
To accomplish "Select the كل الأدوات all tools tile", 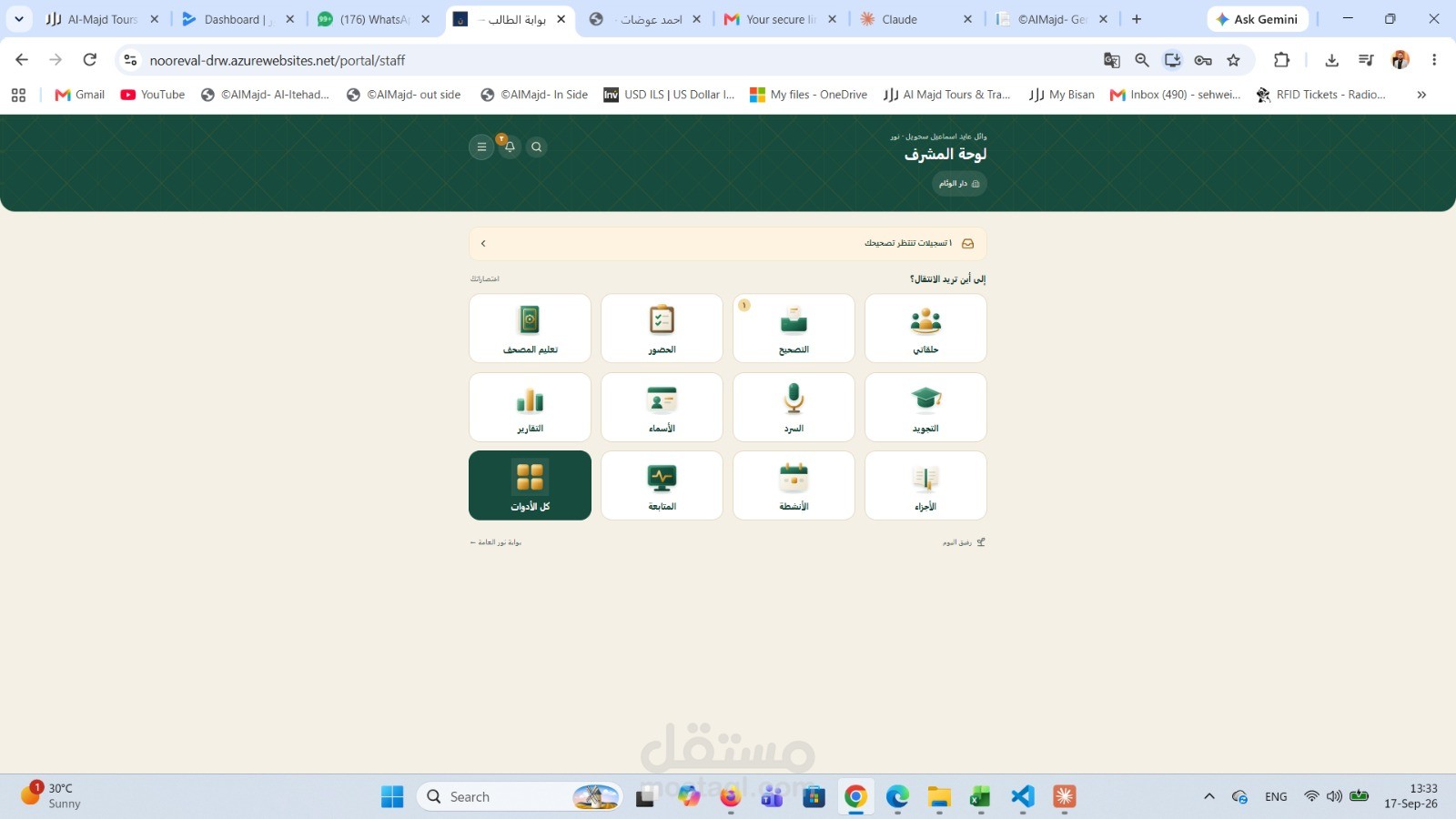I will point(530,485).
